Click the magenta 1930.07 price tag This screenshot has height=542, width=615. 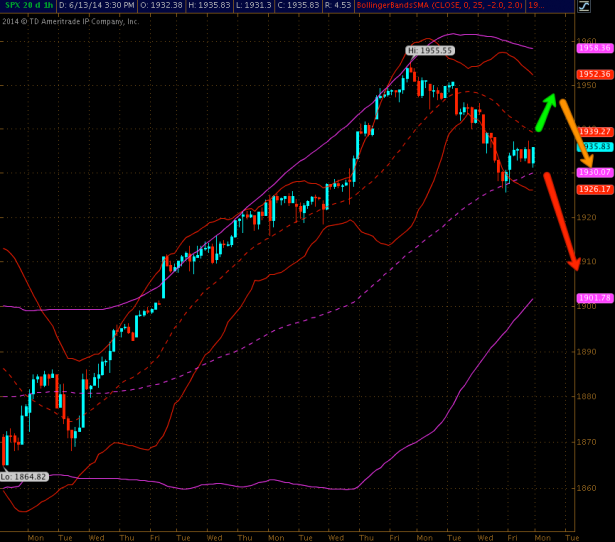point(594,172)
